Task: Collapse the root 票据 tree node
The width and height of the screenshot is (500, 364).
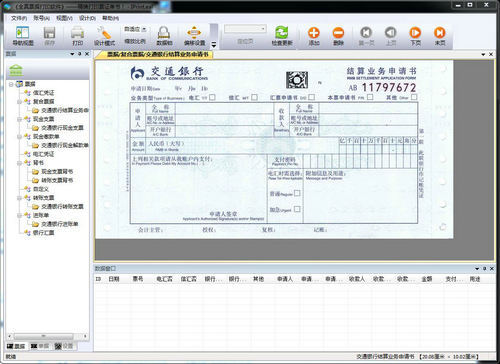Action: [11, 84]
